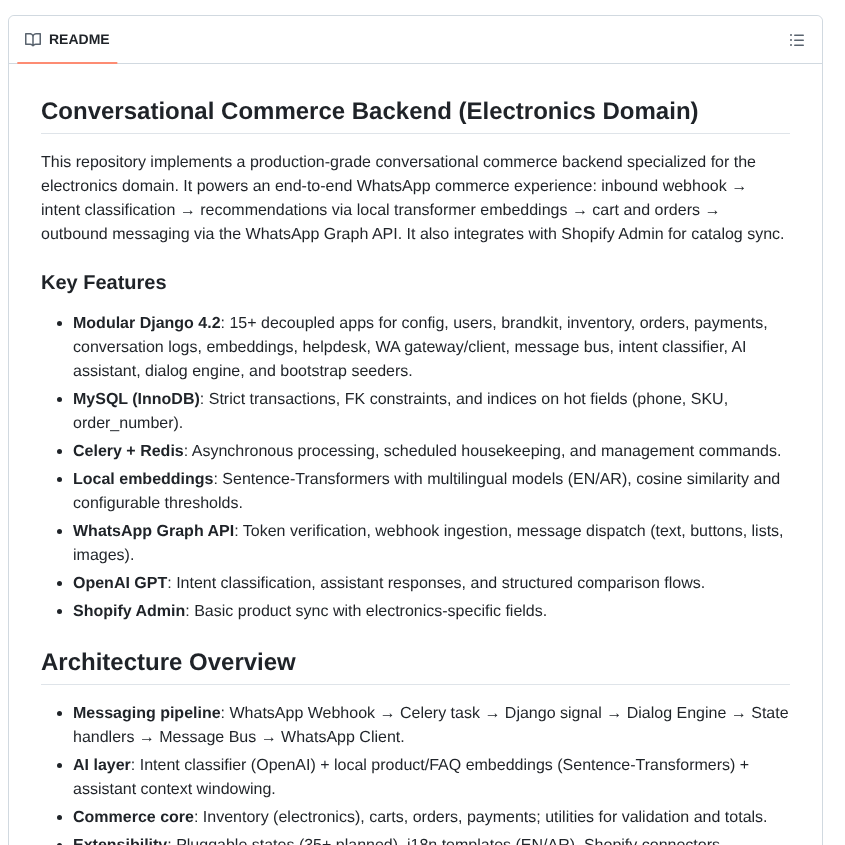
Task: Click the Shopify Admin bullet label
Action: [129, 611]
